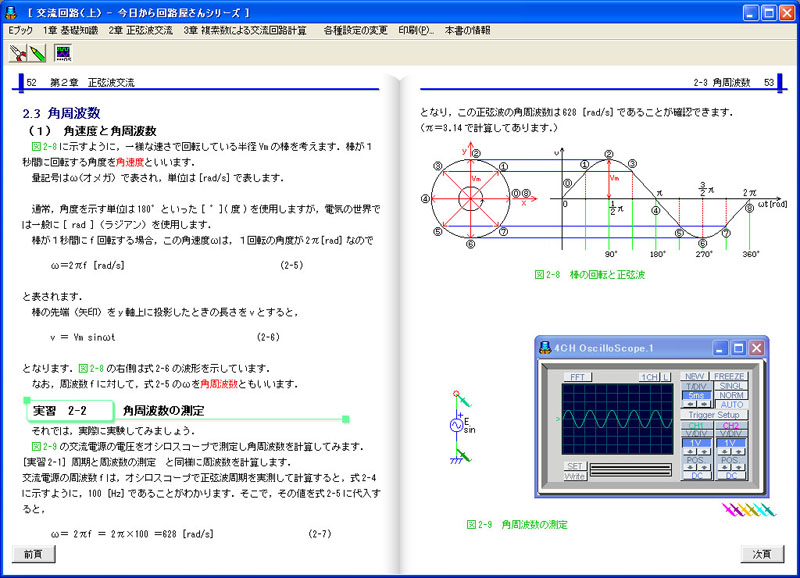The image size is (800, 578).
Task: Select the E sin AC source symbol
Action: 457,424
